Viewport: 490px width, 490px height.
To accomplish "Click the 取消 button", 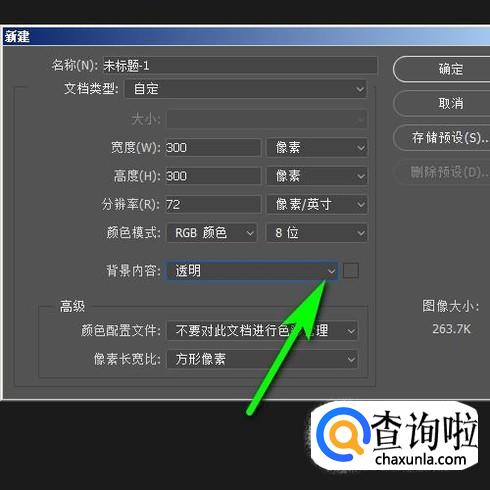I will point(442,103).
